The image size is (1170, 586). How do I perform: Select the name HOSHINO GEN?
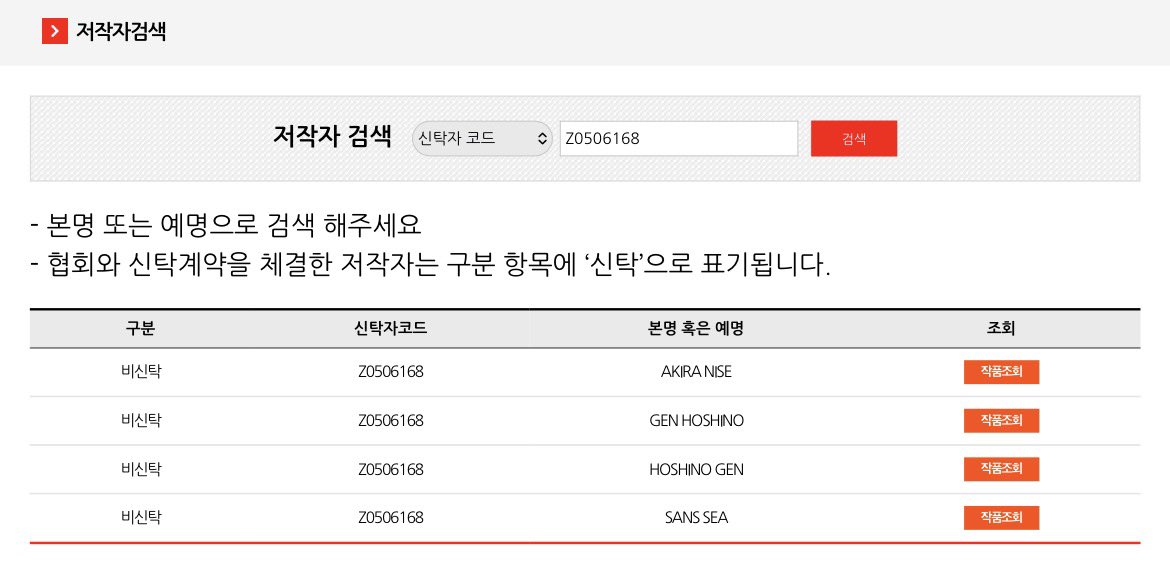(x=696, y=470)
